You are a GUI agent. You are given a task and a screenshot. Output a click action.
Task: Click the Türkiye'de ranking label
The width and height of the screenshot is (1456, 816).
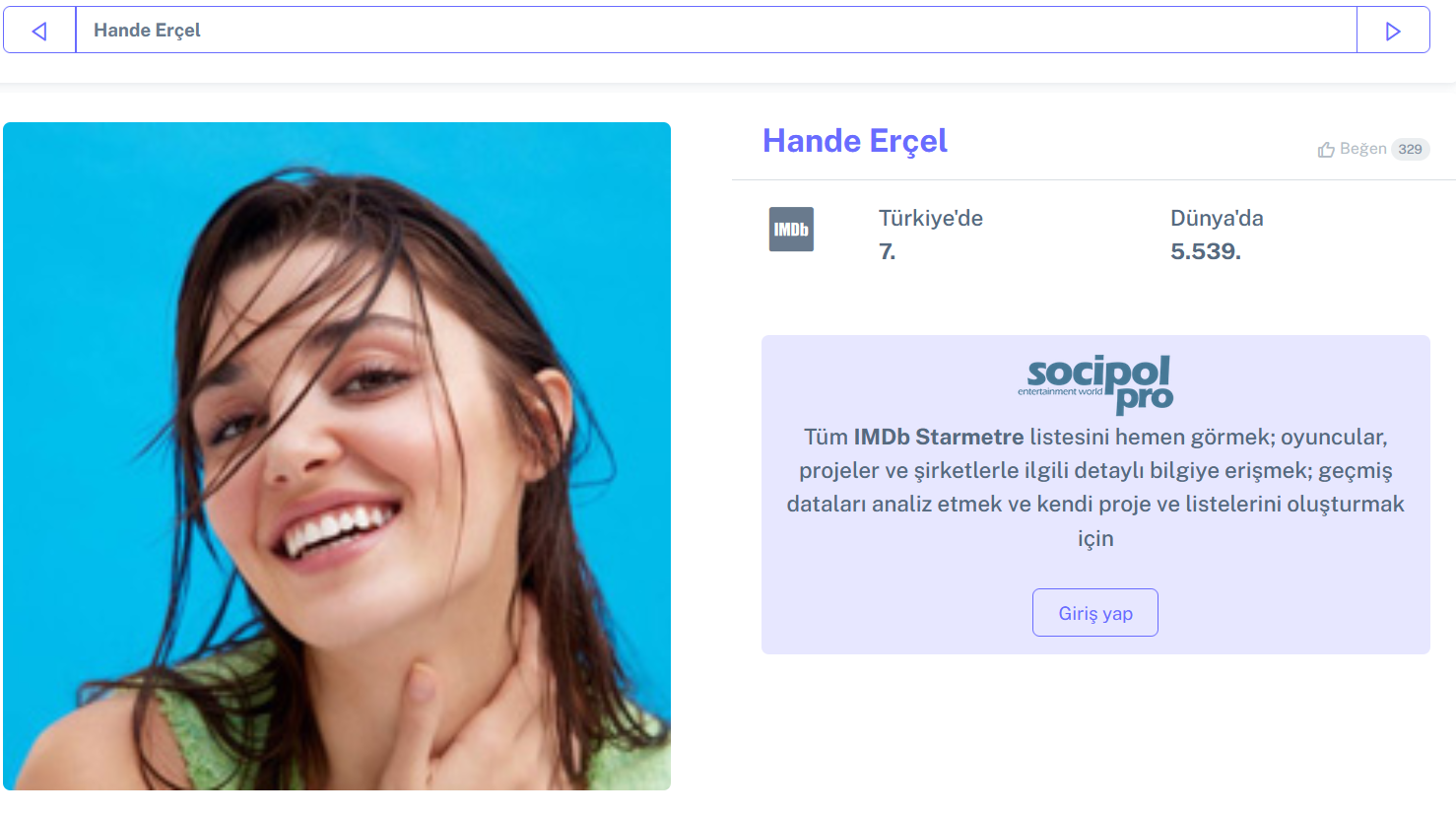931,218
